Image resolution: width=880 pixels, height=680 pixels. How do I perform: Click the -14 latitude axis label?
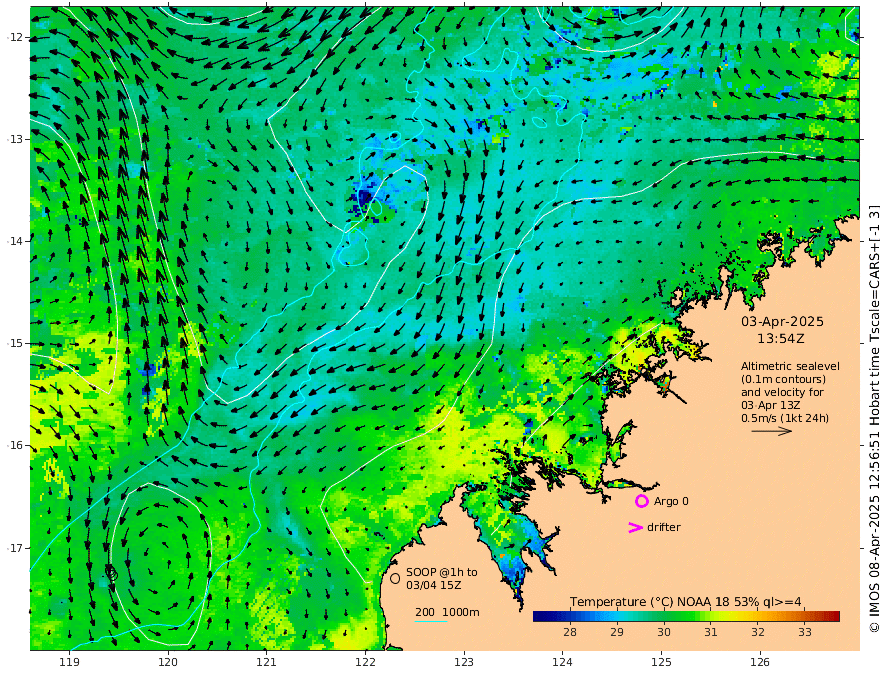pyautogui.click(x=15, y=241)
